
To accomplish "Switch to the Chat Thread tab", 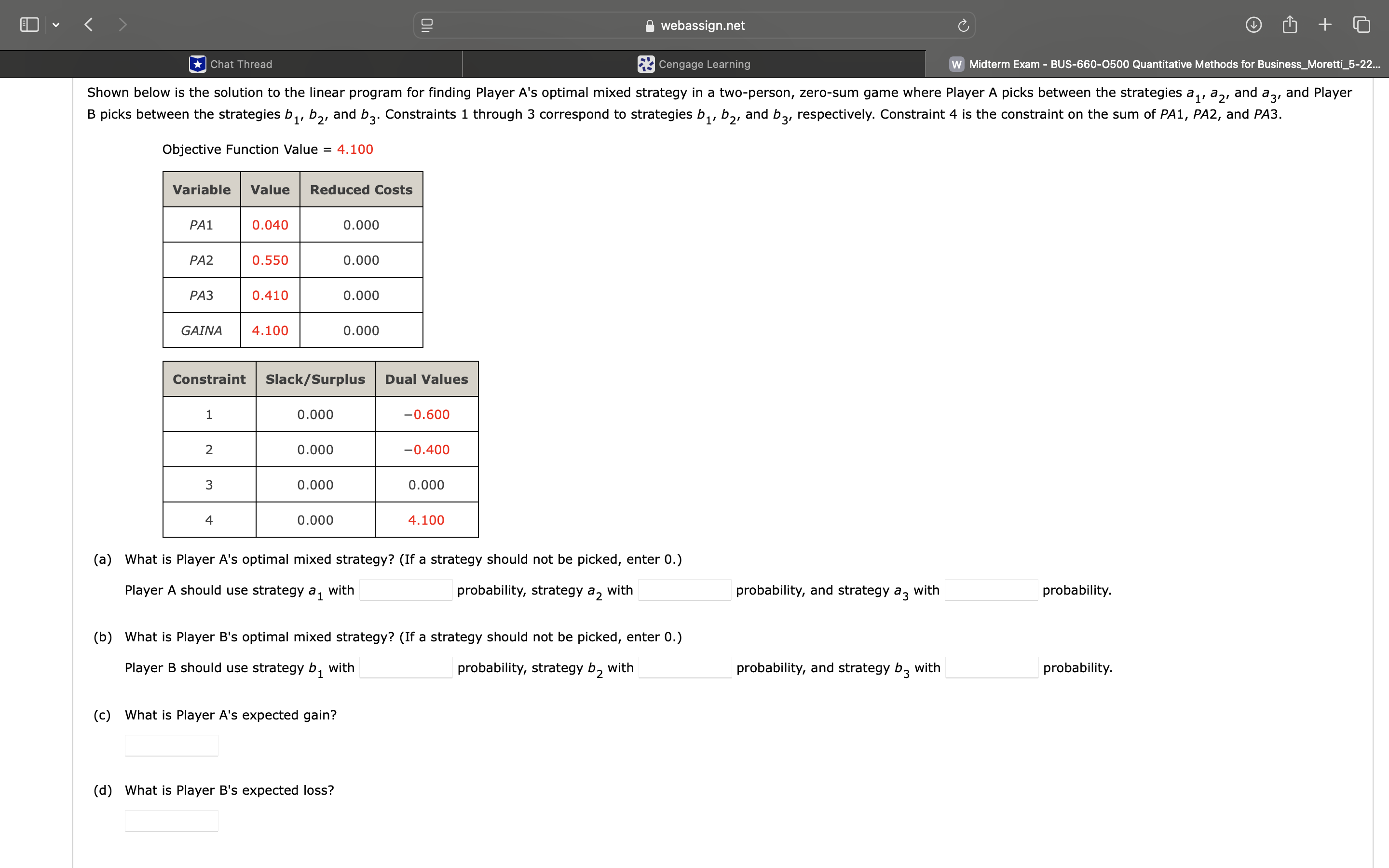I will [241, 64].
